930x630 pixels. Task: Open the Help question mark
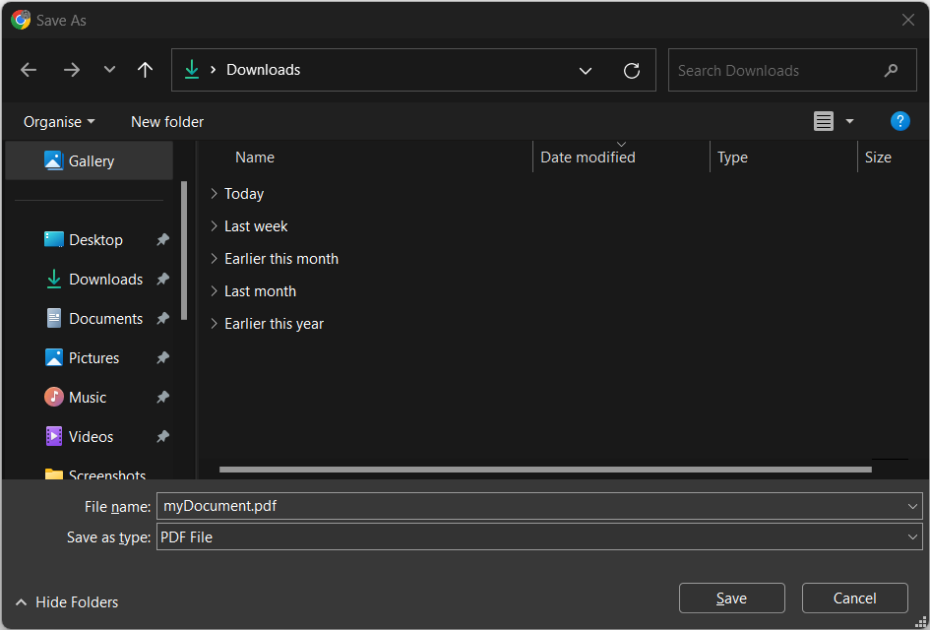(899, 121)
